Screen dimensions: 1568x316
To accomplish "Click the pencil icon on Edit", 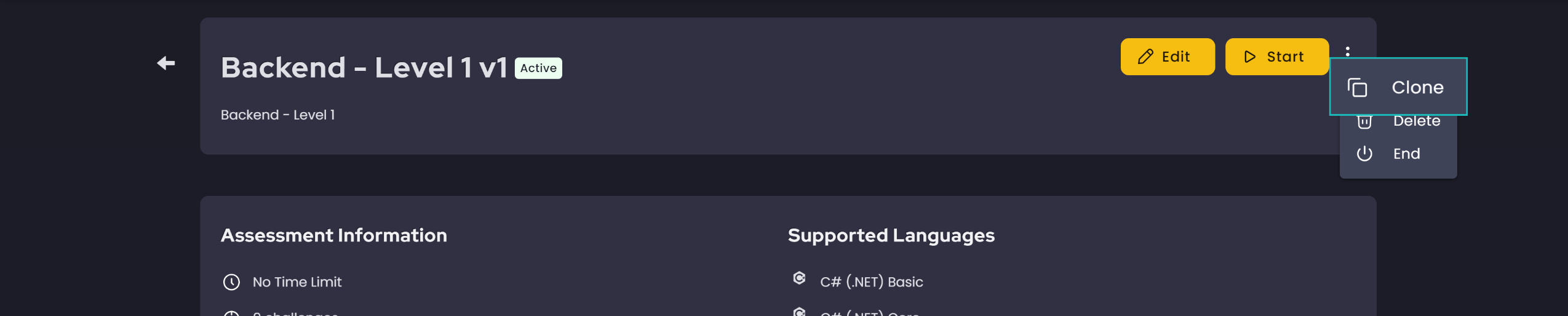I will [x=1145, y=57].
